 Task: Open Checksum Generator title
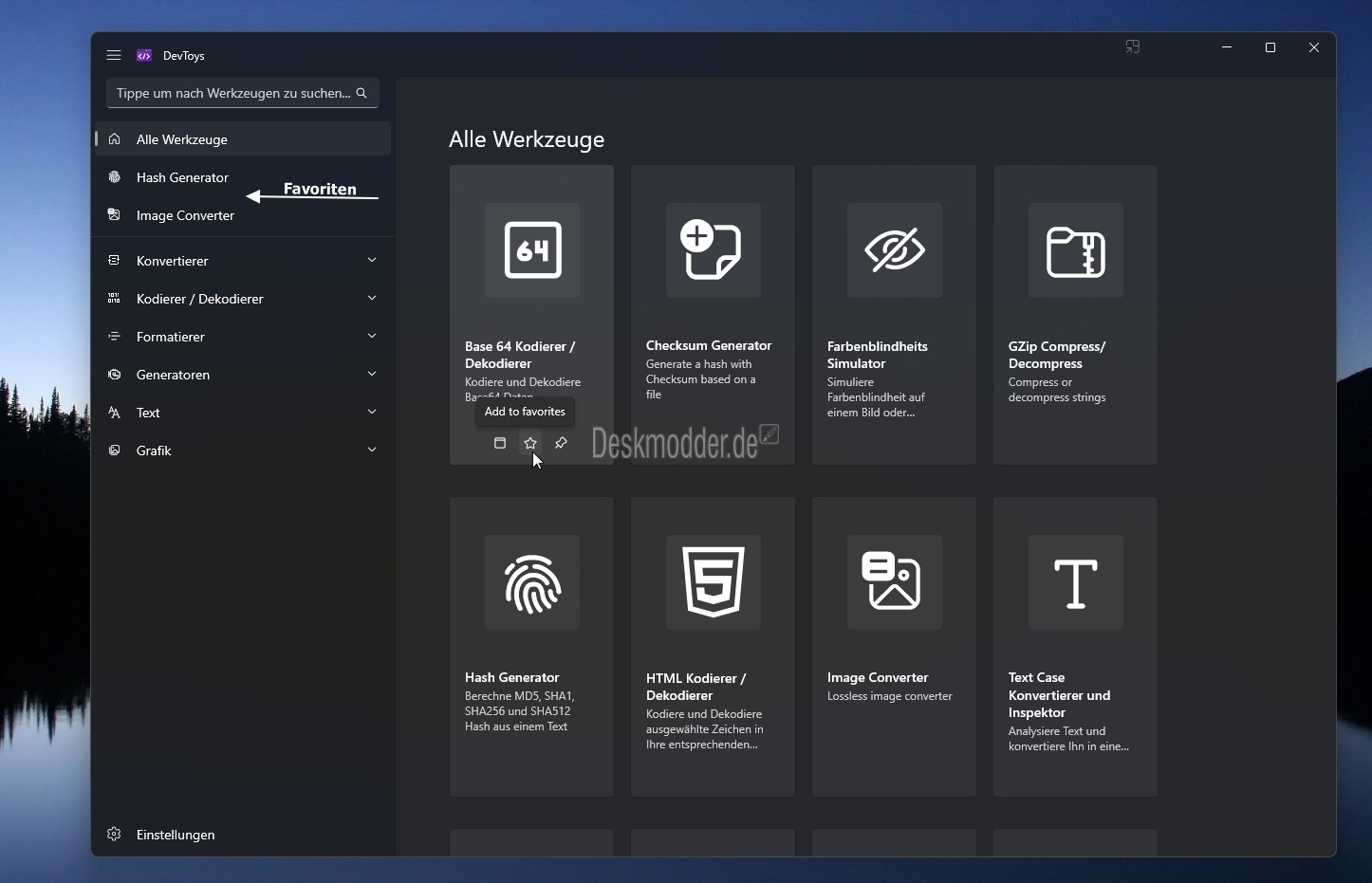point(709,345)
